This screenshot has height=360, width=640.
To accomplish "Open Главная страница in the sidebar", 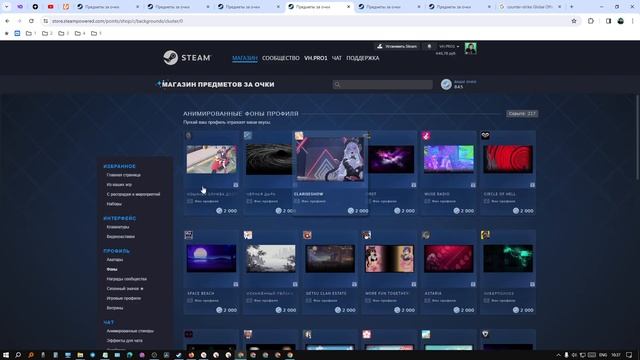I will [124, 175].
